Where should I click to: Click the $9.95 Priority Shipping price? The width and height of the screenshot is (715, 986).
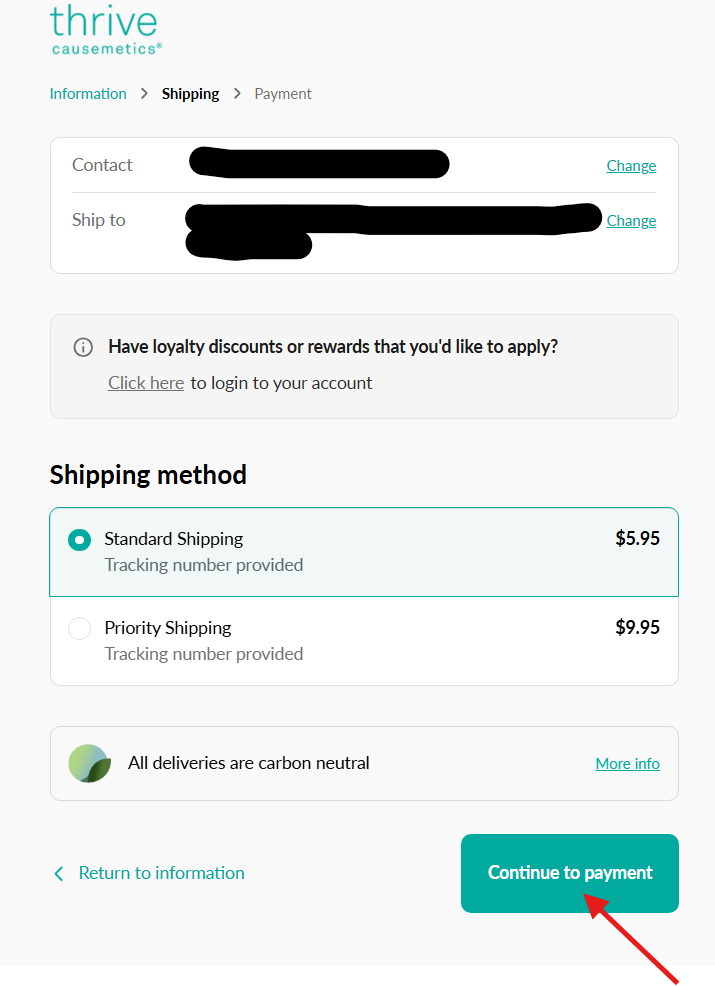coord(637,628)
